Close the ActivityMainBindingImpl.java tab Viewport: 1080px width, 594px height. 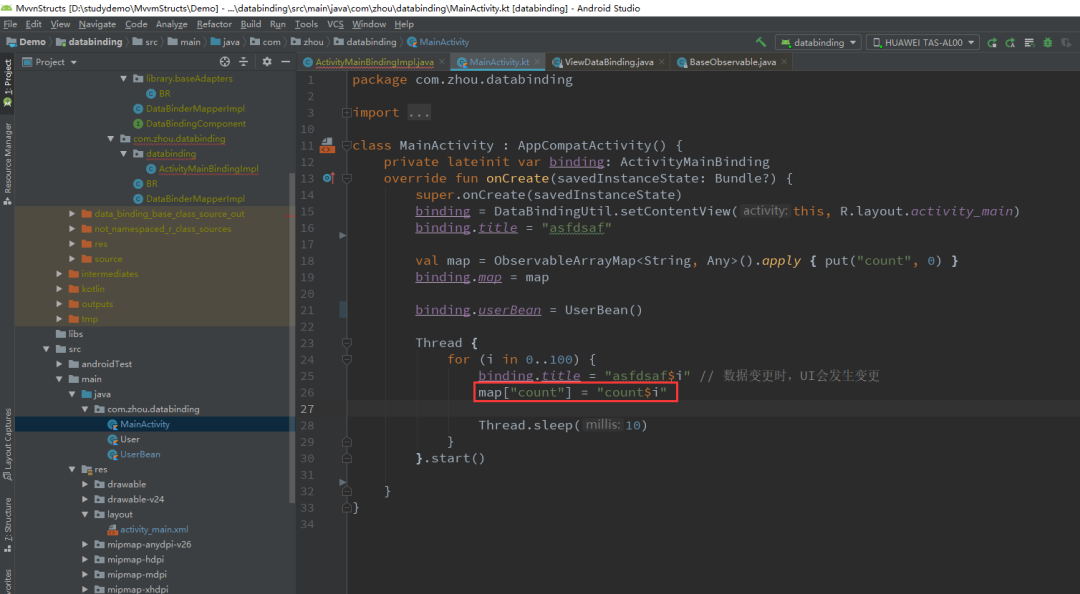coord(442,62)
